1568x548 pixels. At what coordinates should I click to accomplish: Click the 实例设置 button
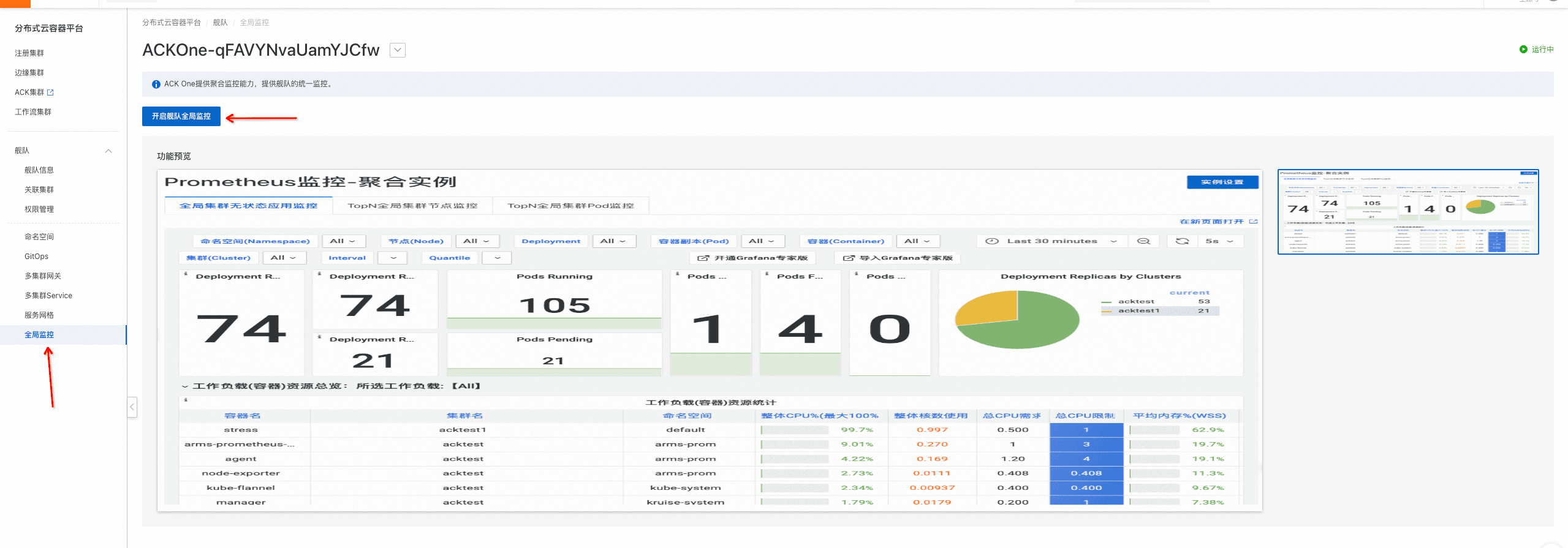(1222, 182)
